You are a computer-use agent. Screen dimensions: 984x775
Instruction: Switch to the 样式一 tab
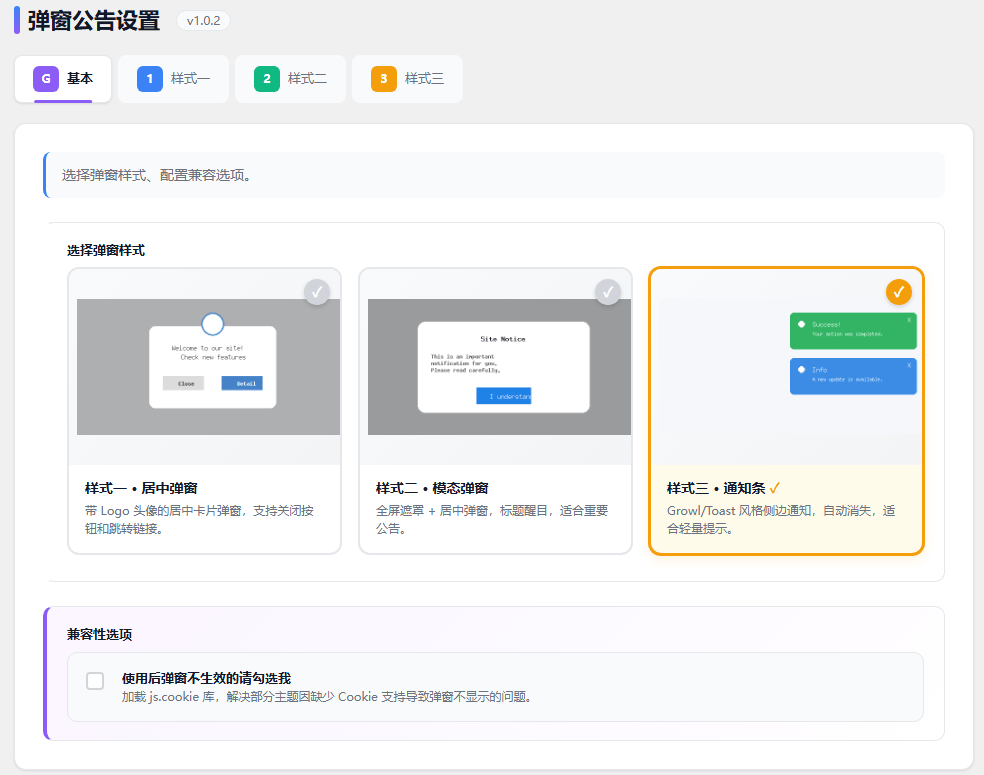click(x=173, y=79)
